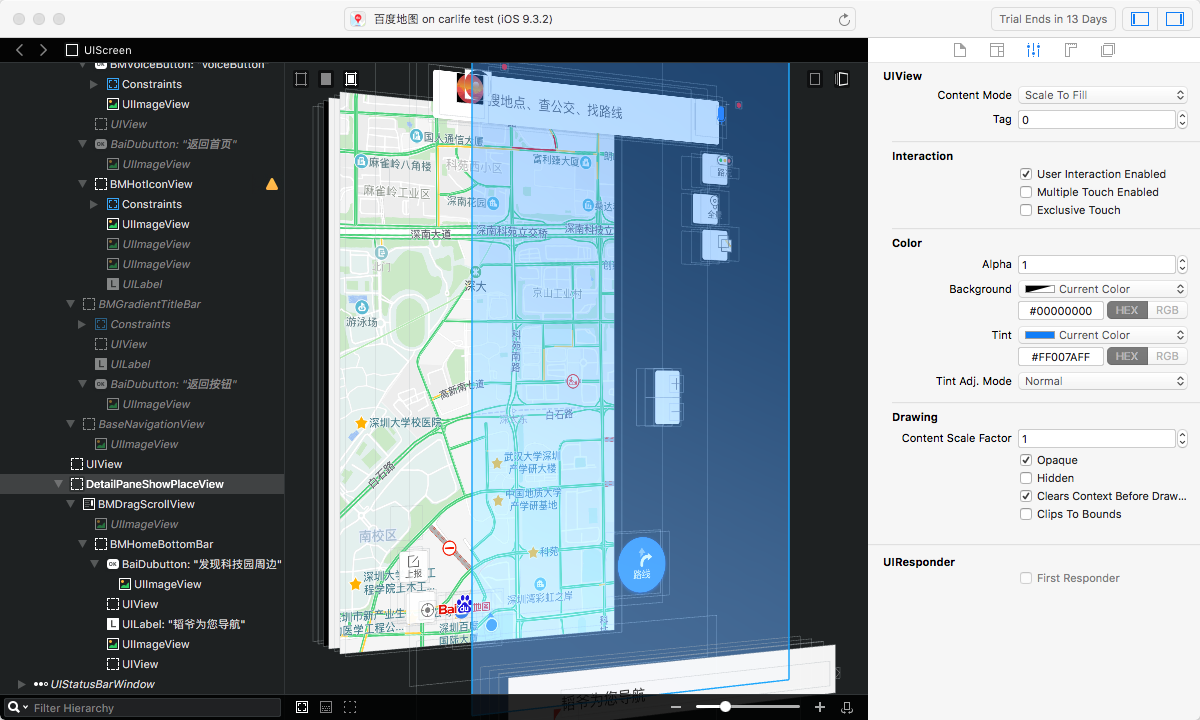
Task: Switch to the Layout ruler inspector tab
Action: (1070, 50)
